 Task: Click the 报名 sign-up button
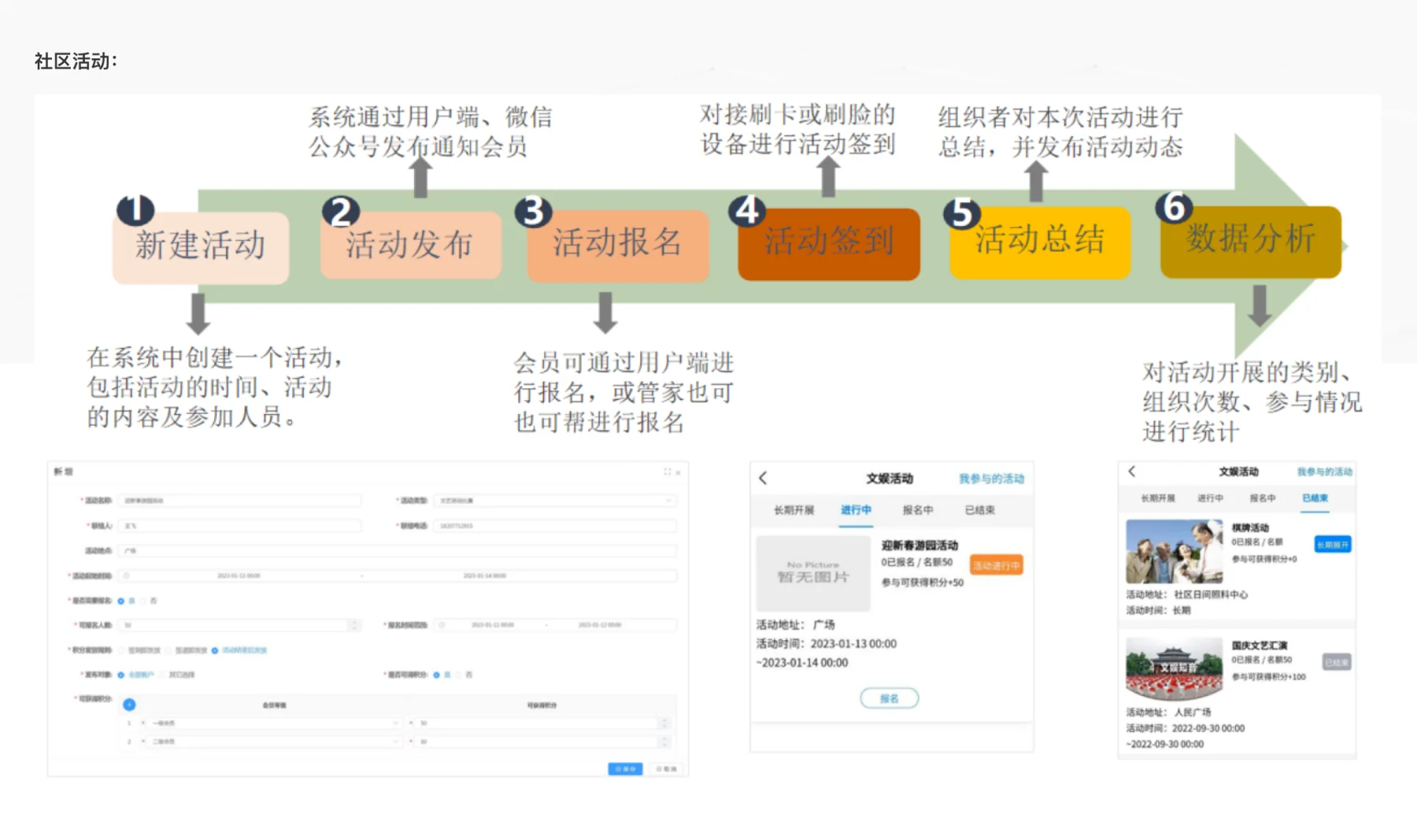889,698
